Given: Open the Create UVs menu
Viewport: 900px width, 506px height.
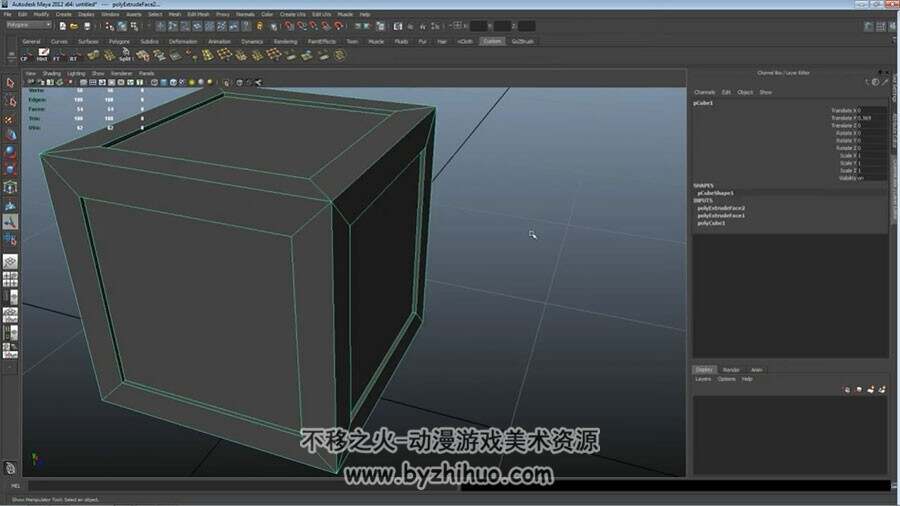Looking at the screenshot, I should coord(293,14).
